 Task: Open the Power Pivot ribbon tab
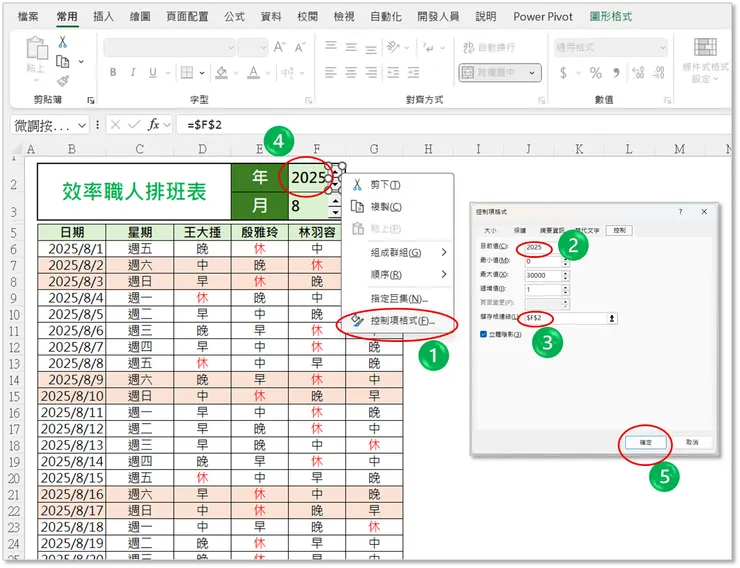pos(543,17)
